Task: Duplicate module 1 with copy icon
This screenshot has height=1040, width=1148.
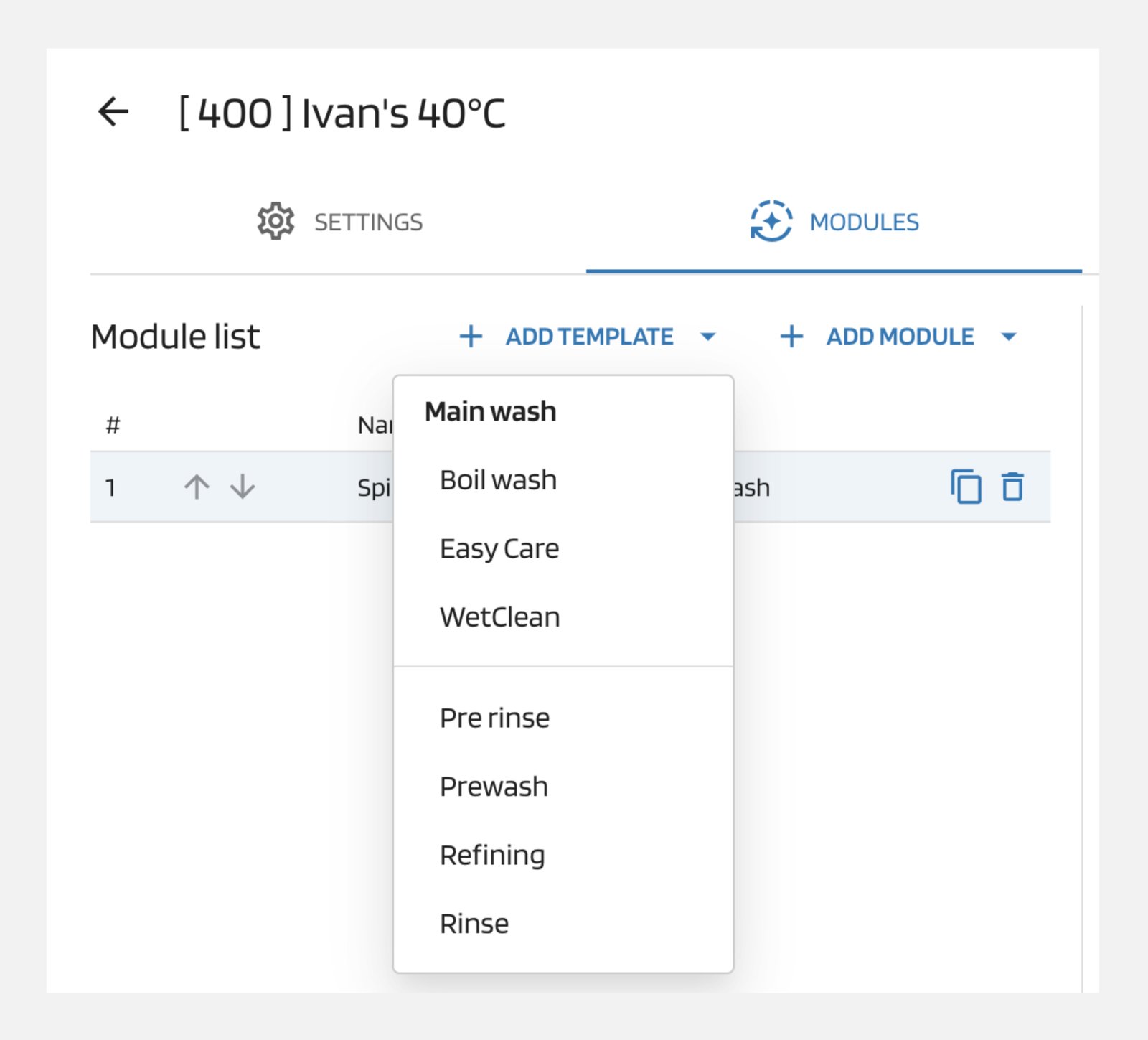Action: click(x=966, y=487)
